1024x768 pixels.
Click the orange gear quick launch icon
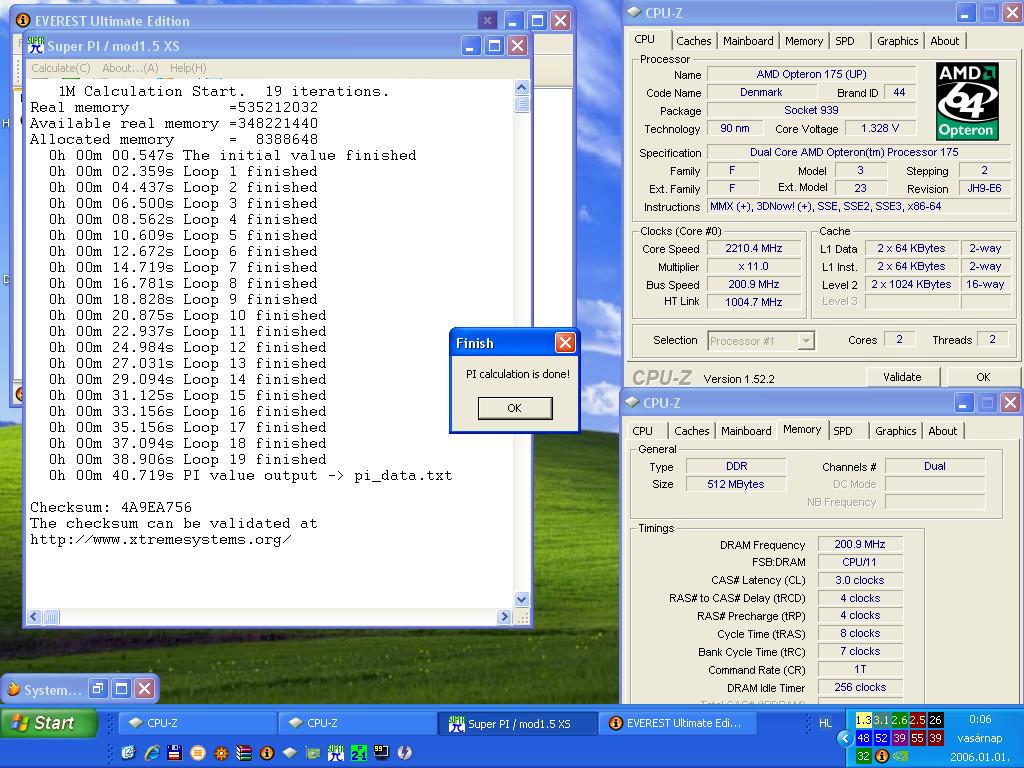221,752
